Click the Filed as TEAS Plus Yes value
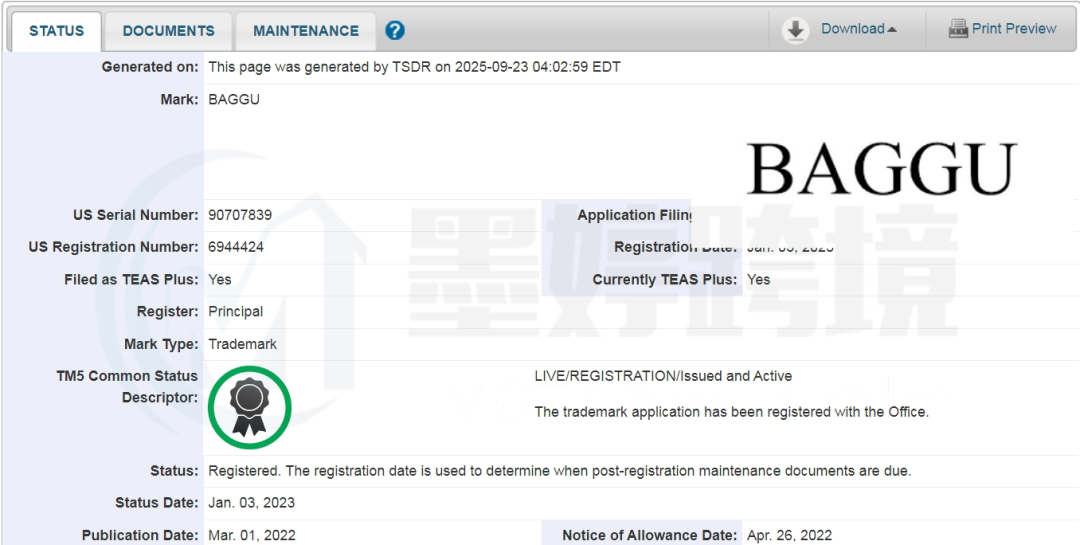The height and width of the screenshot is (545, 1080). pos(220,280)
